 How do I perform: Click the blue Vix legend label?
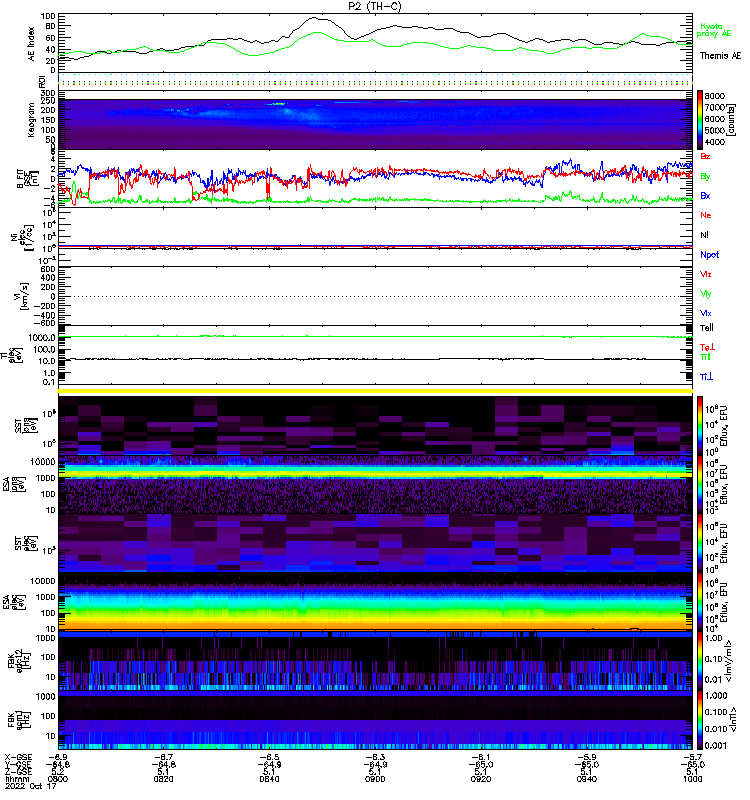point(706,313)
